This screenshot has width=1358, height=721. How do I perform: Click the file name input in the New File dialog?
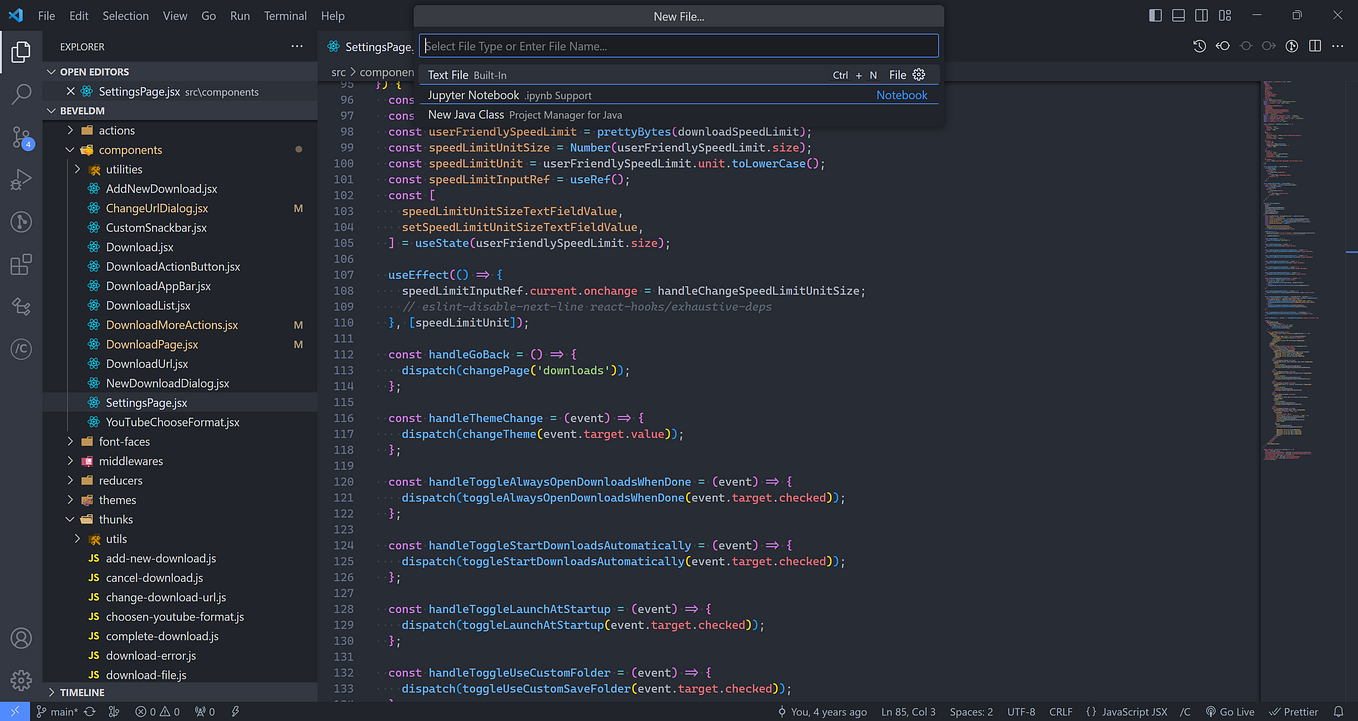pos(679,45)
